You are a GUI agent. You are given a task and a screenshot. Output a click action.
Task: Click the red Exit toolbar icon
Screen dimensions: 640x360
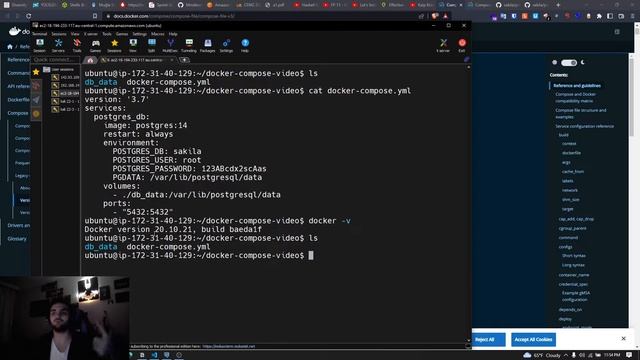(462, 45)
